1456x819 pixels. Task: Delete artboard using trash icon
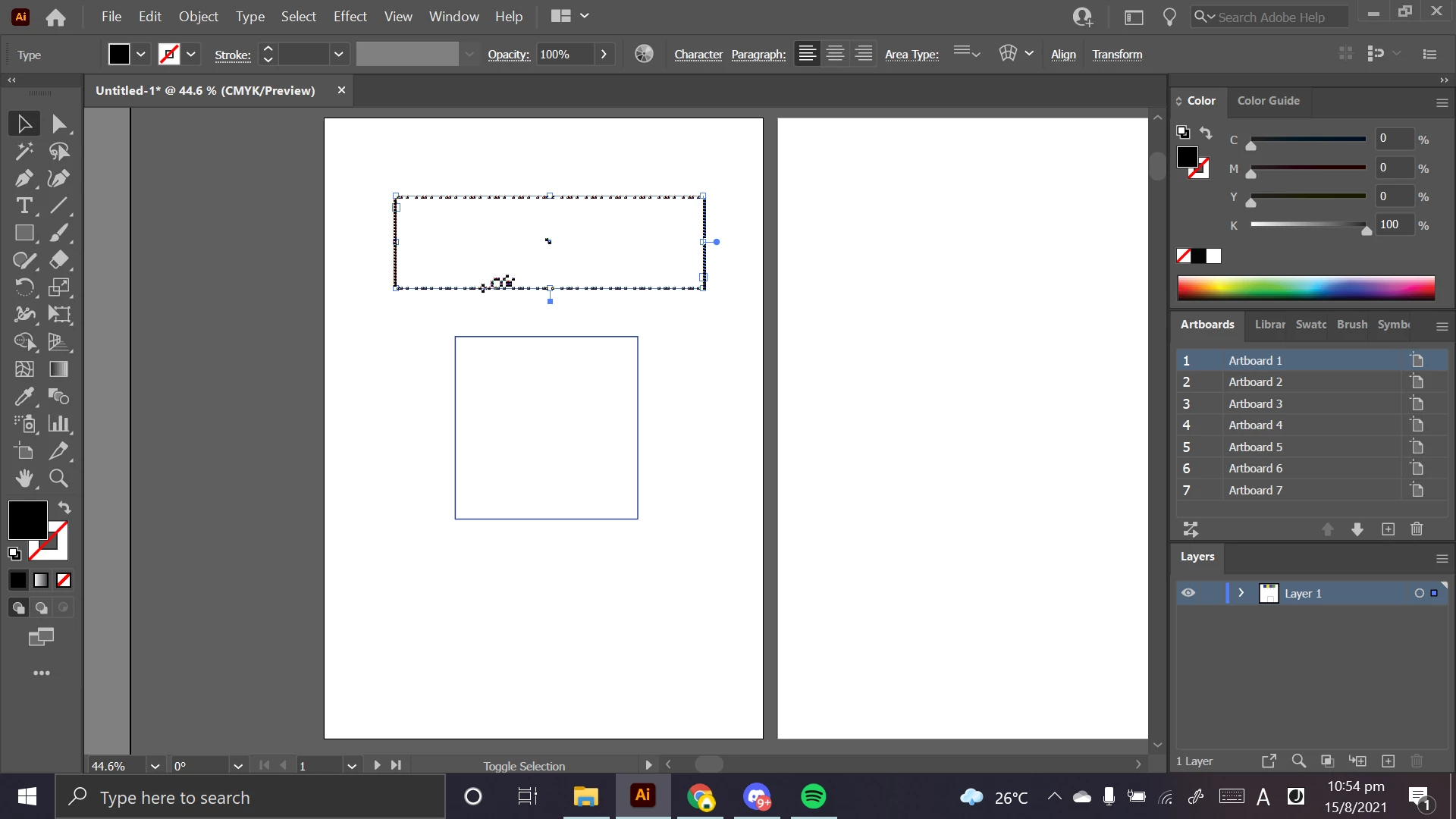(x=1417, y=529)
